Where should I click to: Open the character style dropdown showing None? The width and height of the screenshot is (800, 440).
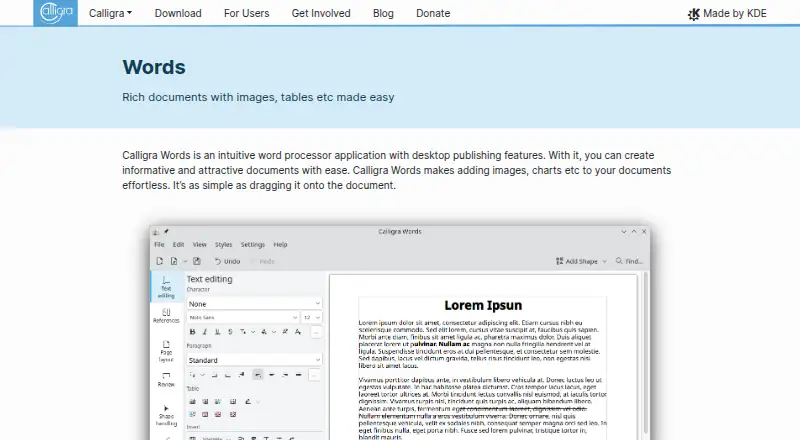pyautogui.click(x=254, y=304)
